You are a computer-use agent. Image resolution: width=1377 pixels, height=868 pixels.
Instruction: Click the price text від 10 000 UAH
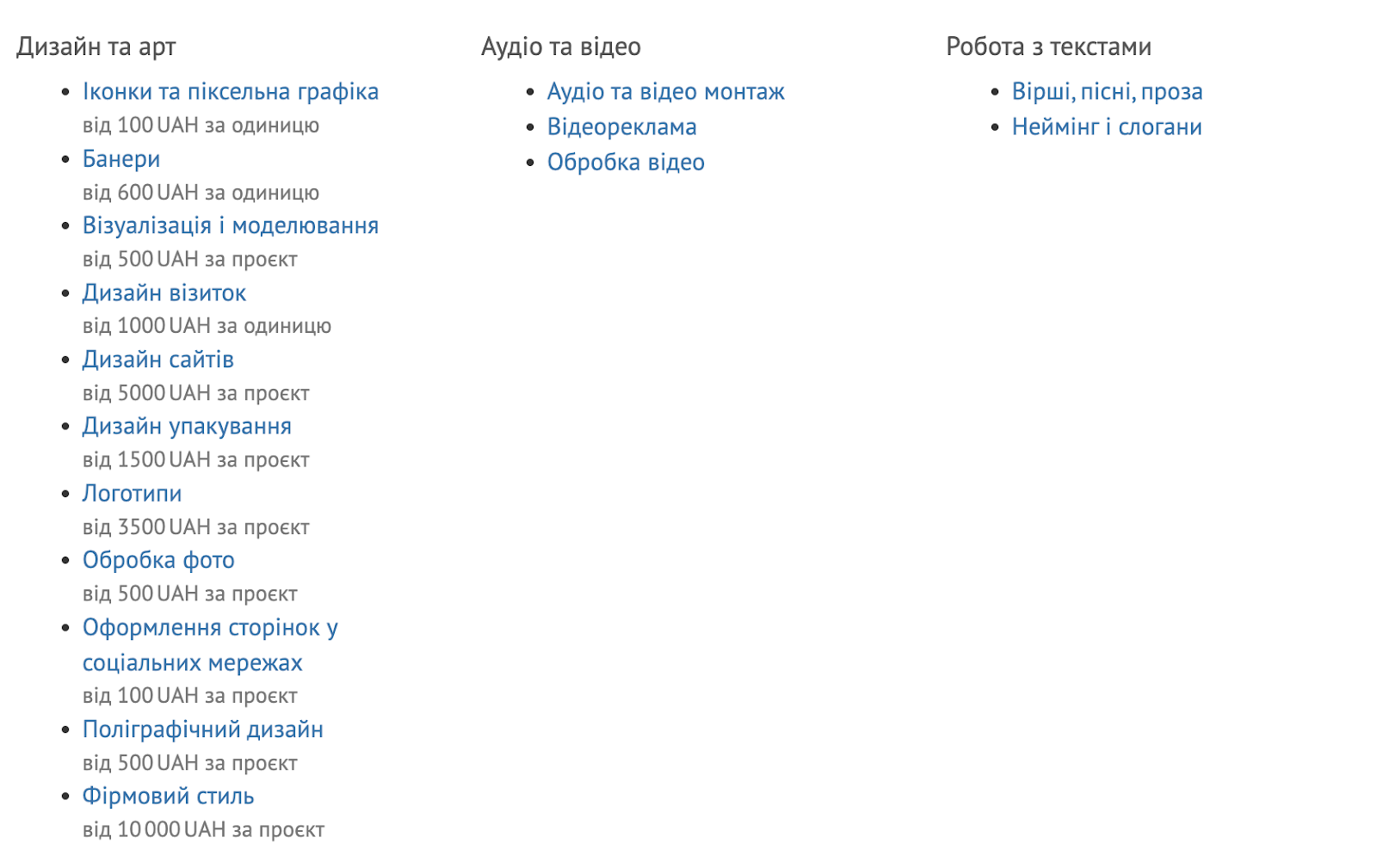click(154, 830)
